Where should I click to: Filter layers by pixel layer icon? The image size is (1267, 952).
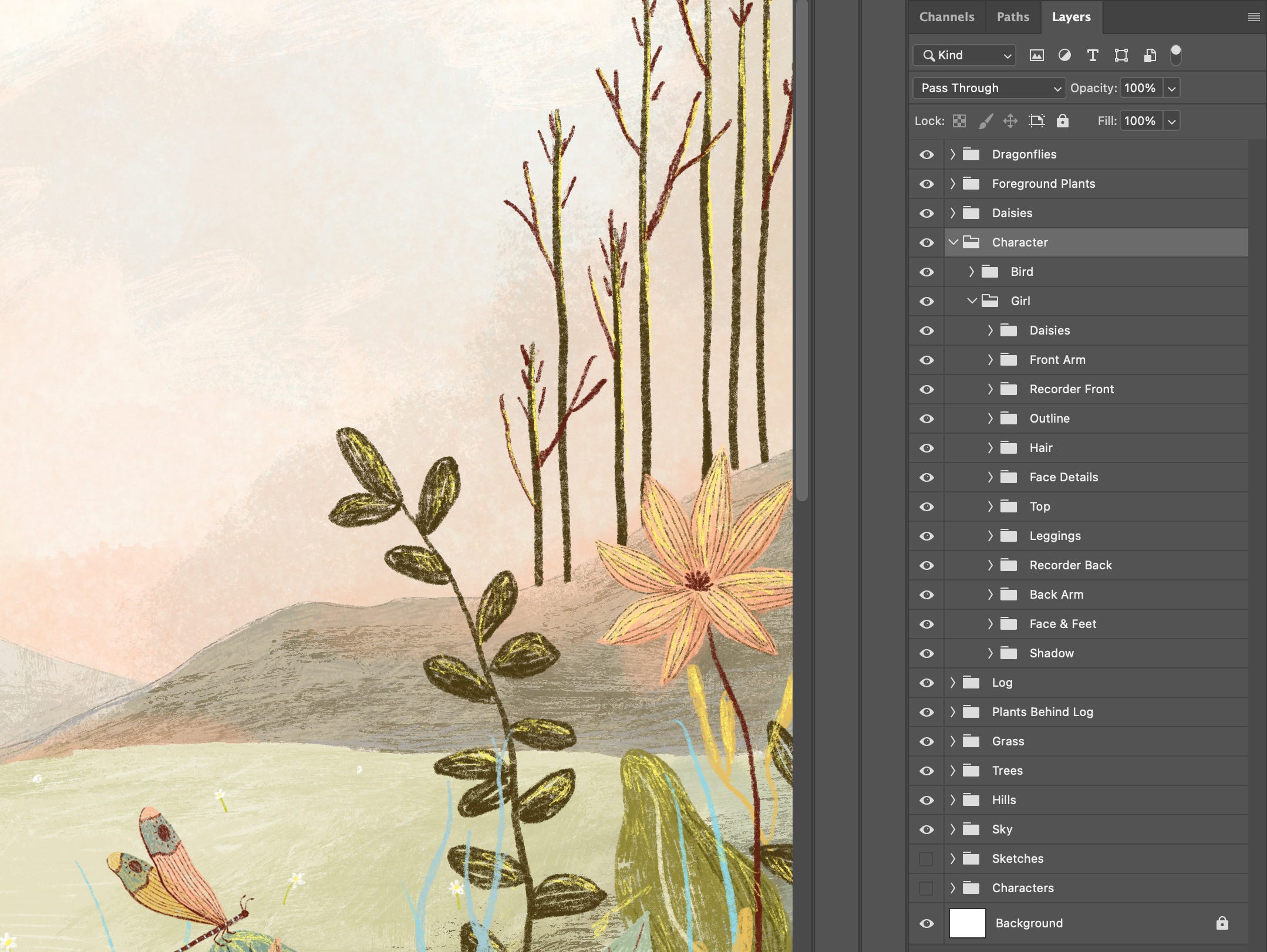pos(1036,55)
